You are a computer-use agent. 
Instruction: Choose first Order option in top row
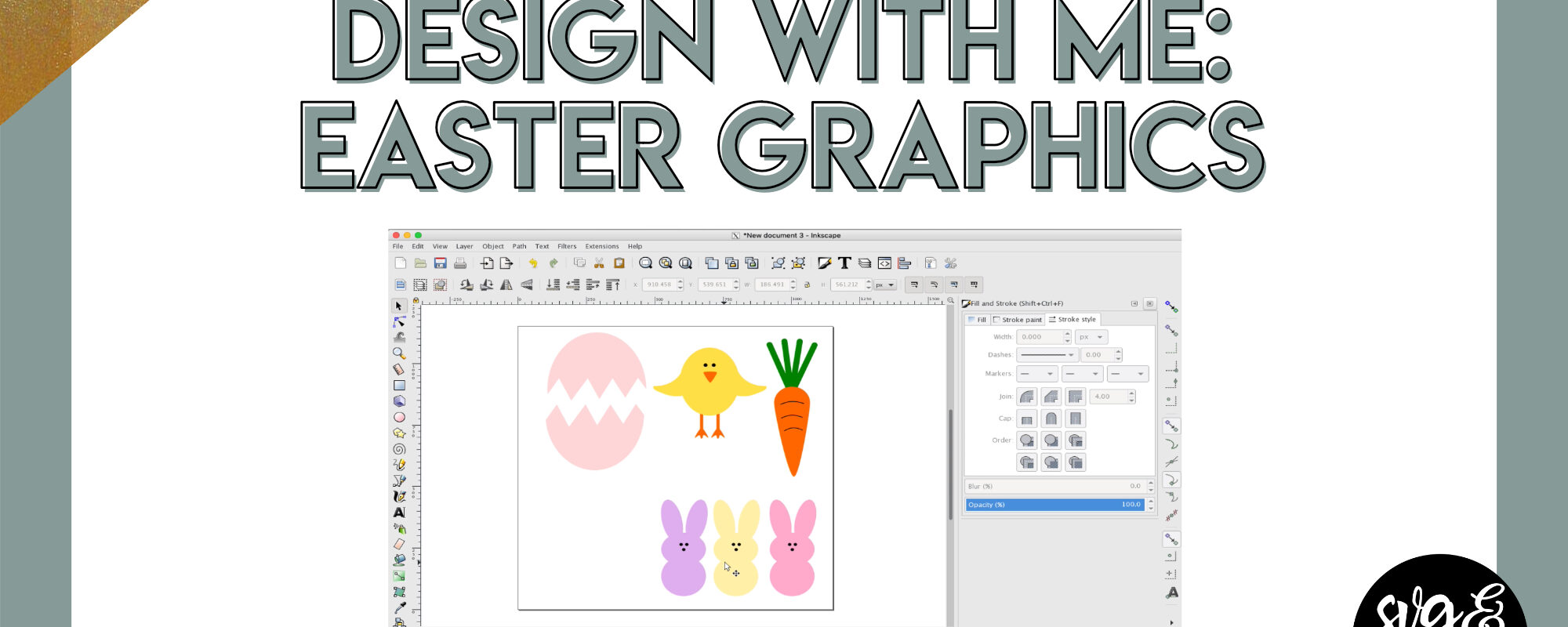(1027, 440)
